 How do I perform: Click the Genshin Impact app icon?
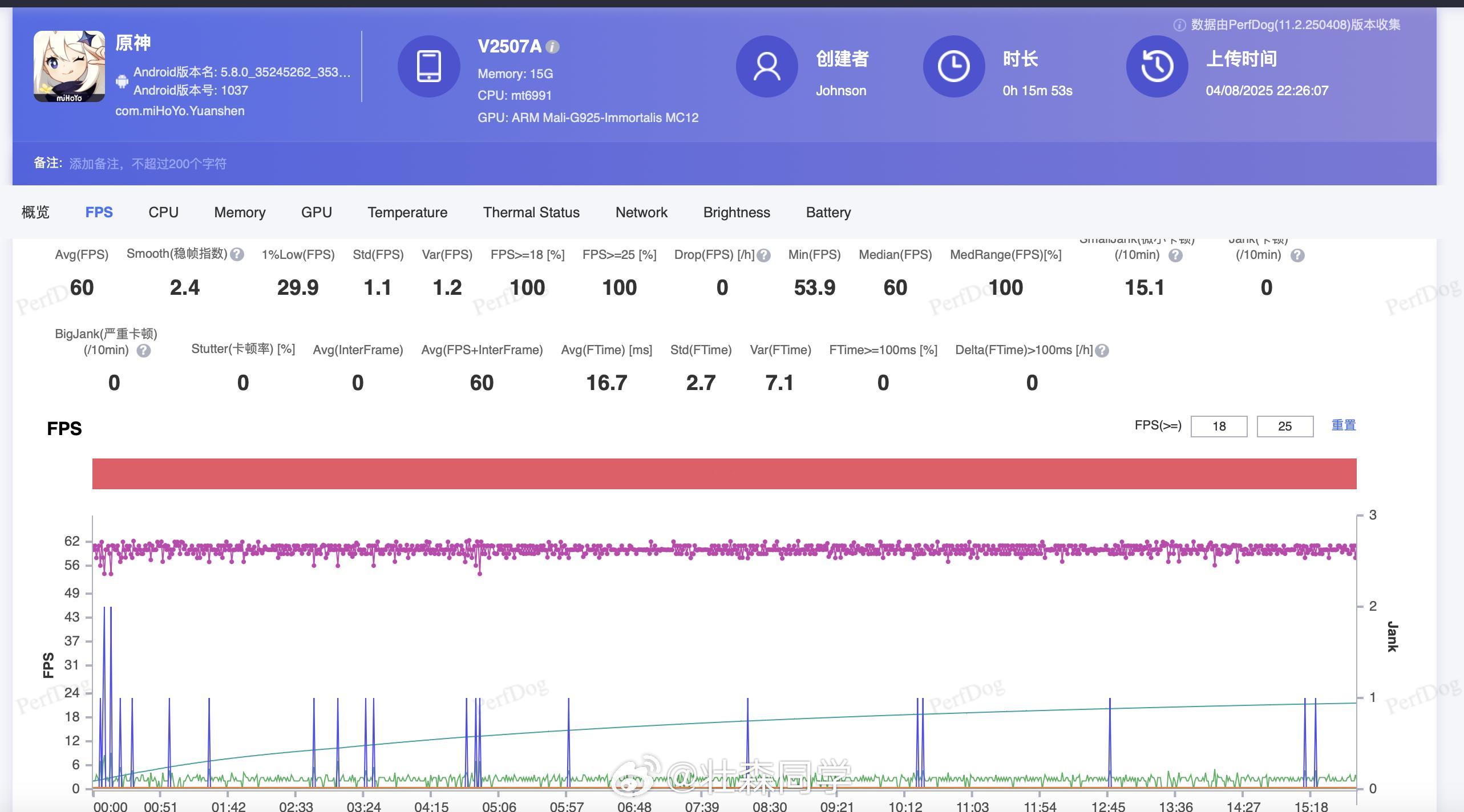point(69,67)
